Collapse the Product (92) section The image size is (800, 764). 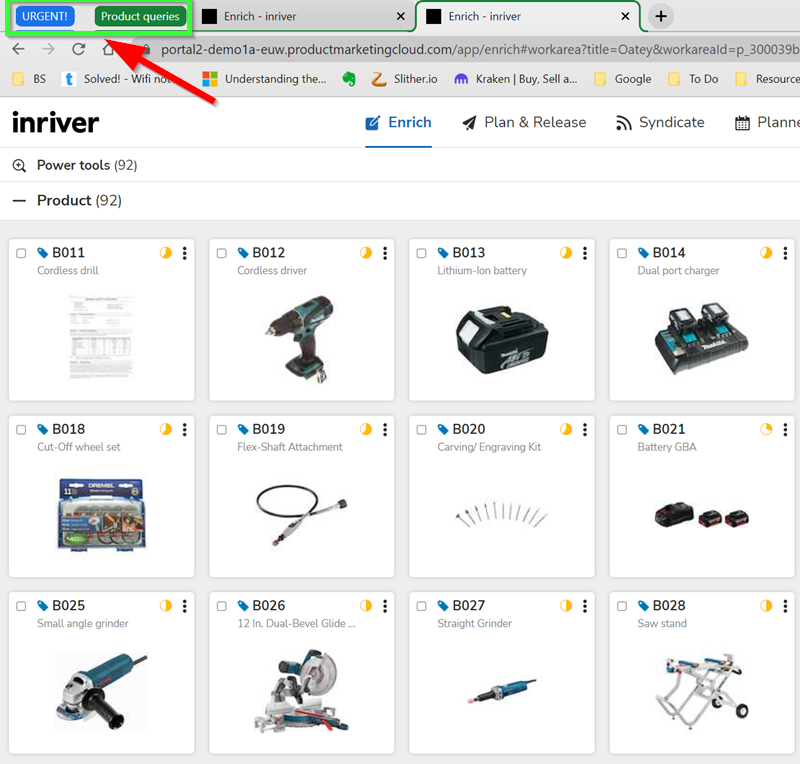click(x=19, y=201)
